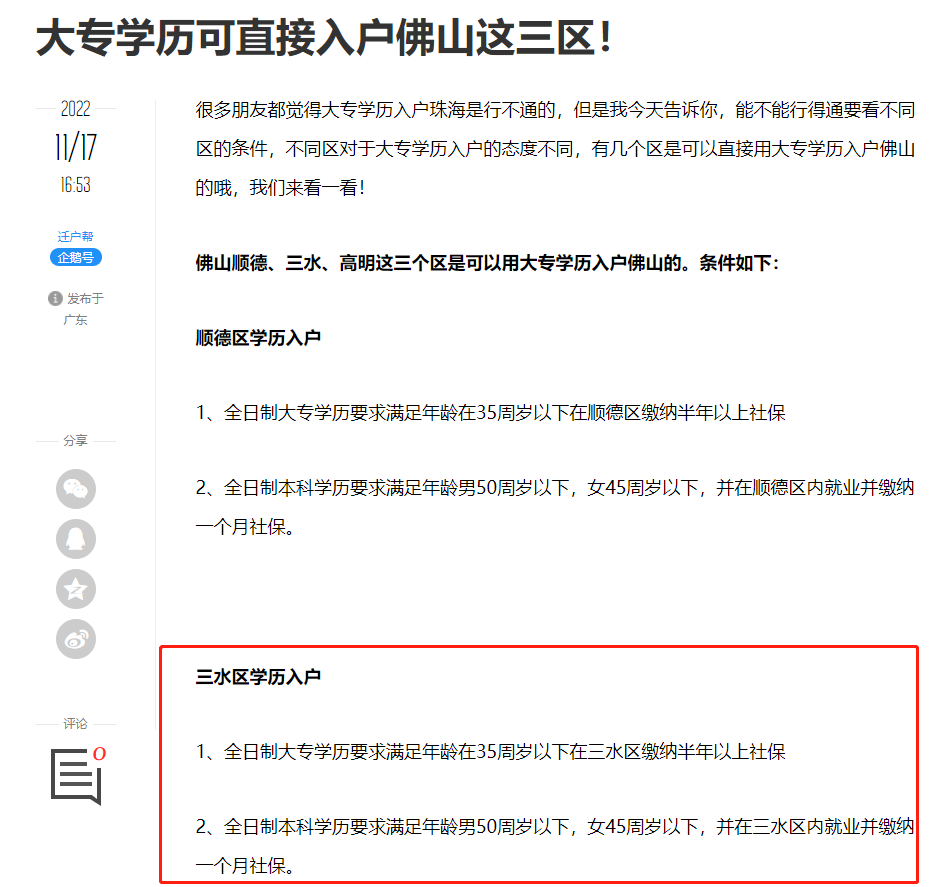Open the 迁户帮 author page
This screenshot has height=887, width=941.
75,237
